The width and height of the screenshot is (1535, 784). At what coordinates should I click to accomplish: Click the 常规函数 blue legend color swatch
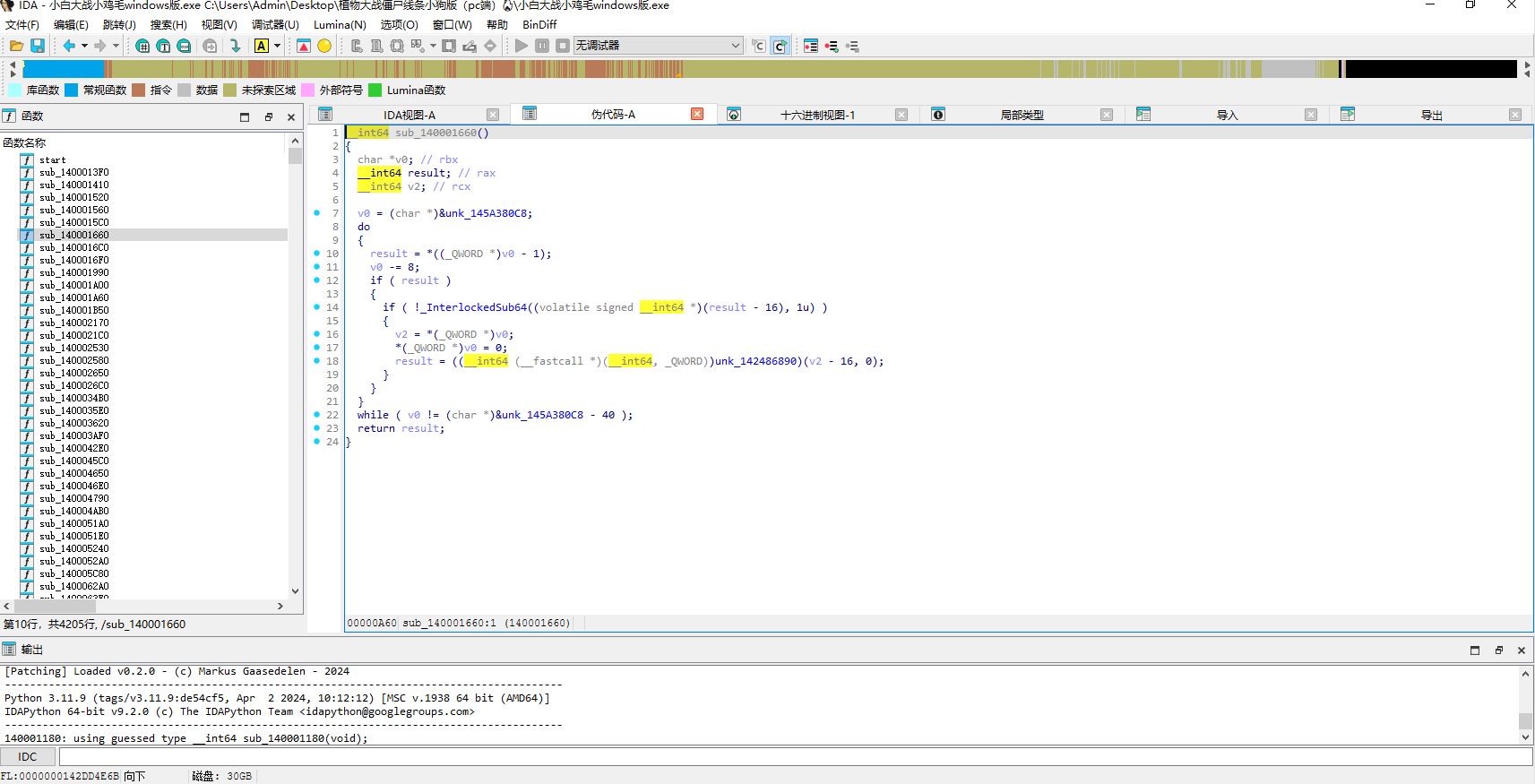[72, 90]
